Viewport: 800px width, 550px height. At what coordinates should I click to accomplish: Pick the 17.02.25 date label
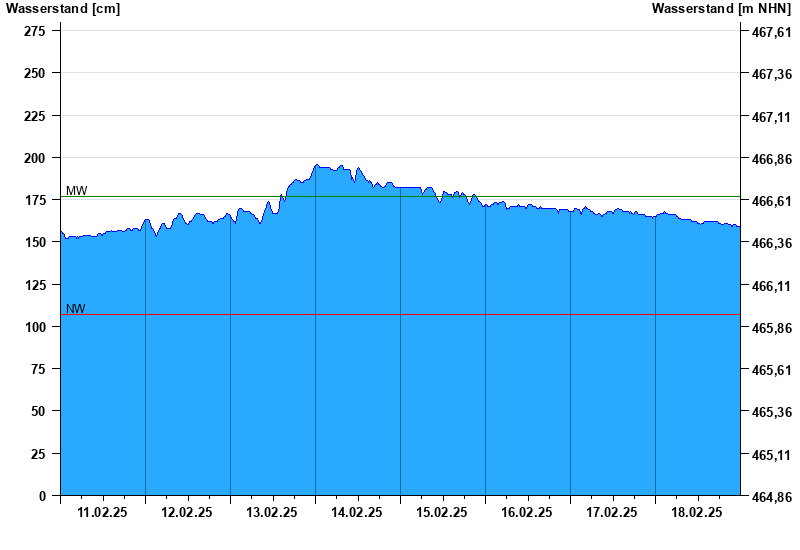[x=612, y=512]
